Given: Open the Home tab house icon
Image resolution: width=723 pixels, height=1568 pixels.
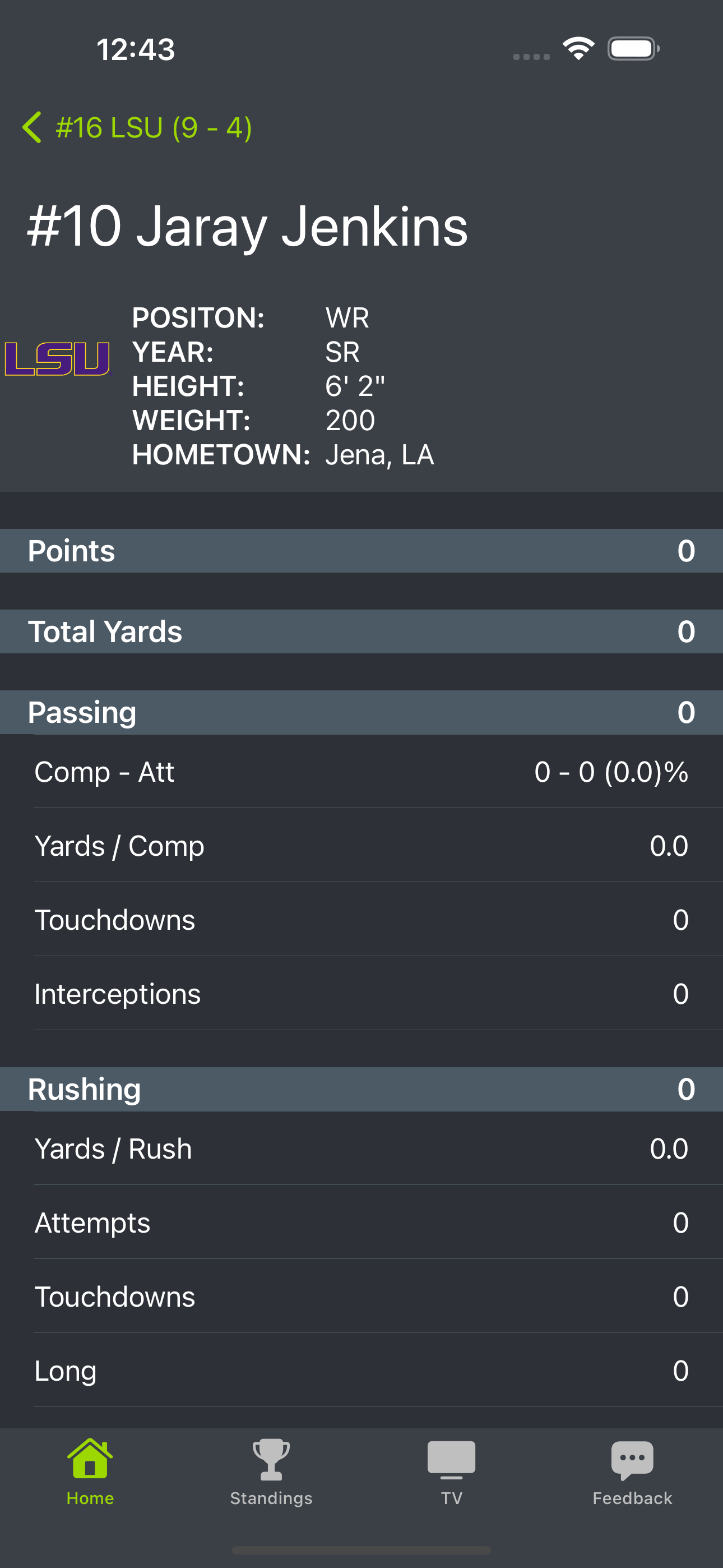Looking at the screenshot, I should tap(90, 1459).
